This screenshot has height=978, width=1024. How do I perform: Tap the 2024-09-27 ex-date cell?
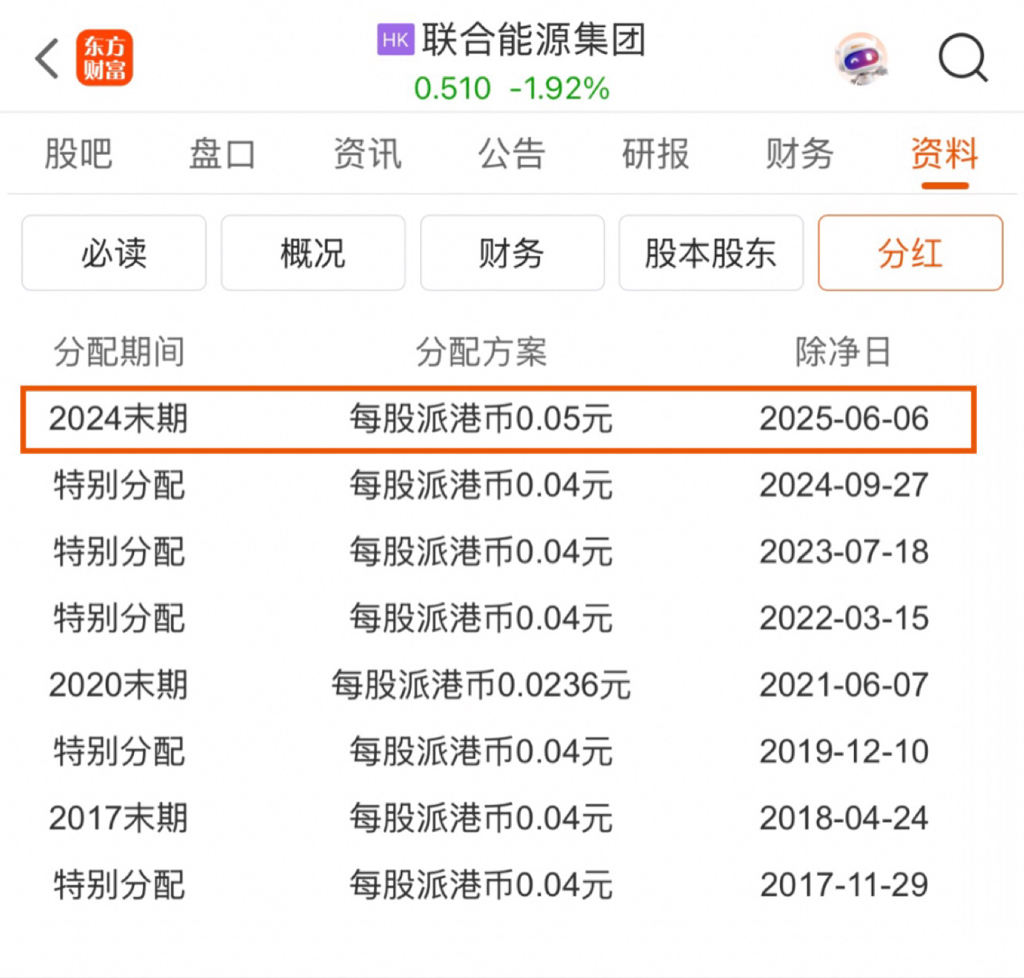844,485
